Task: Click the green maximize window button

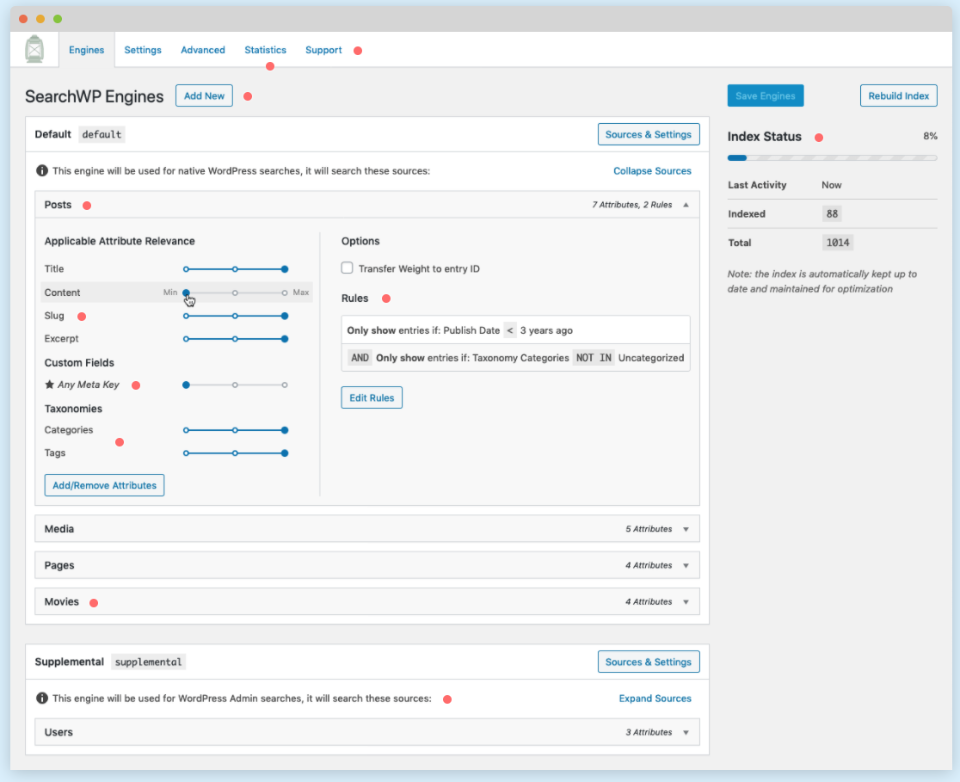Action: click(x=58, y=19)
